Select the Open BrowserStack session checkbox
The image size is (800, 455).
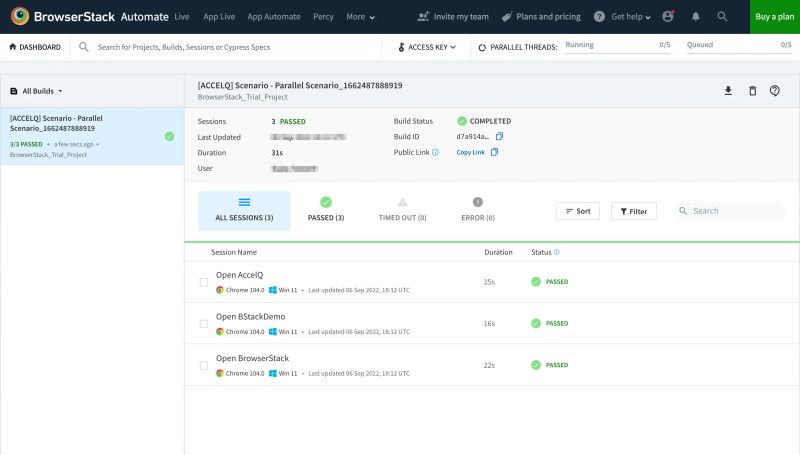tap(204, 365)
